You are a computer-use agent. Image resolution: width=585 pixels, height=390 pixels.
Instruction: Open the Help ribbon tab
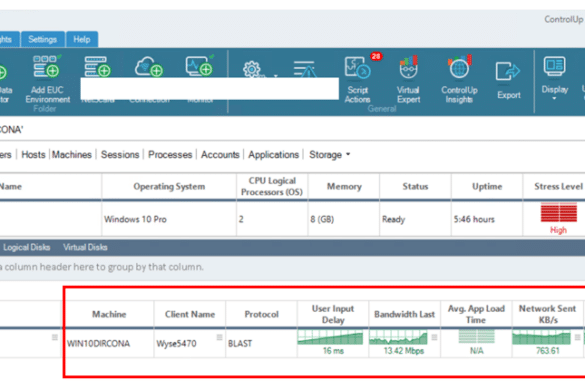82,40
